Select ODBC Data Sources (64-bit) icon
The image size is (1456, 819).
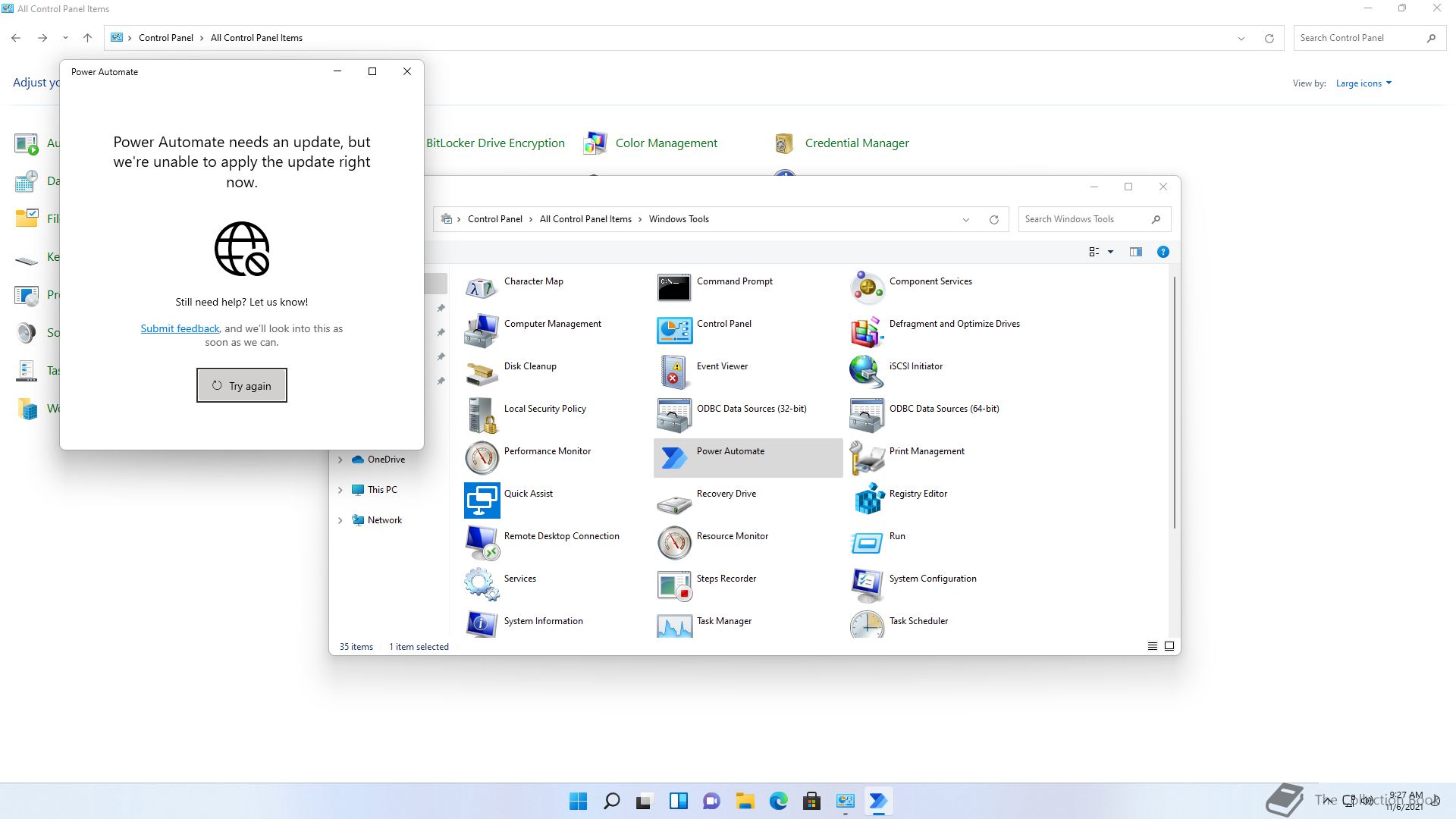point(867,415)
